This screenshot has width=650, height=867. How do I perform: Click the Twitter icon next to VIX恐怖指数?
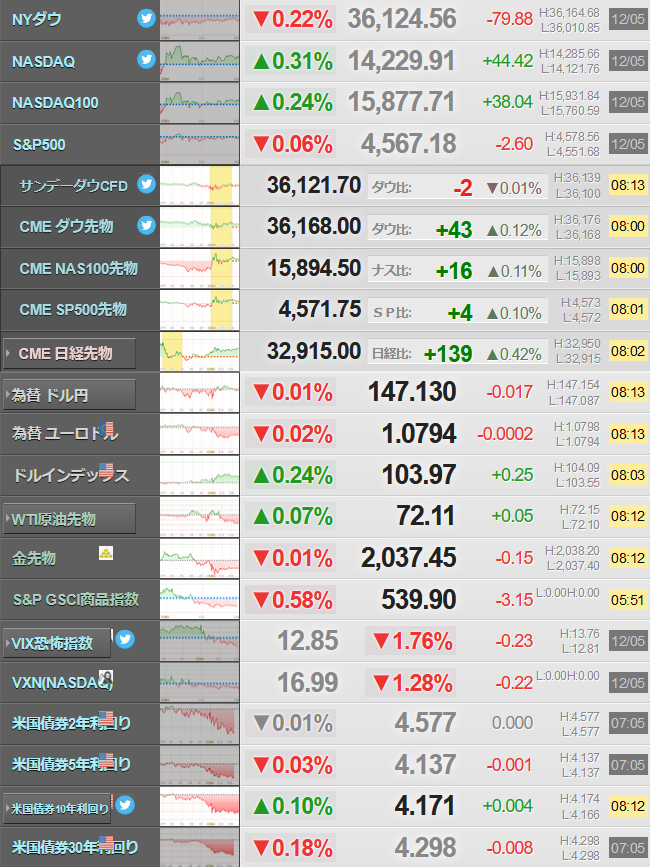(125, 639)
